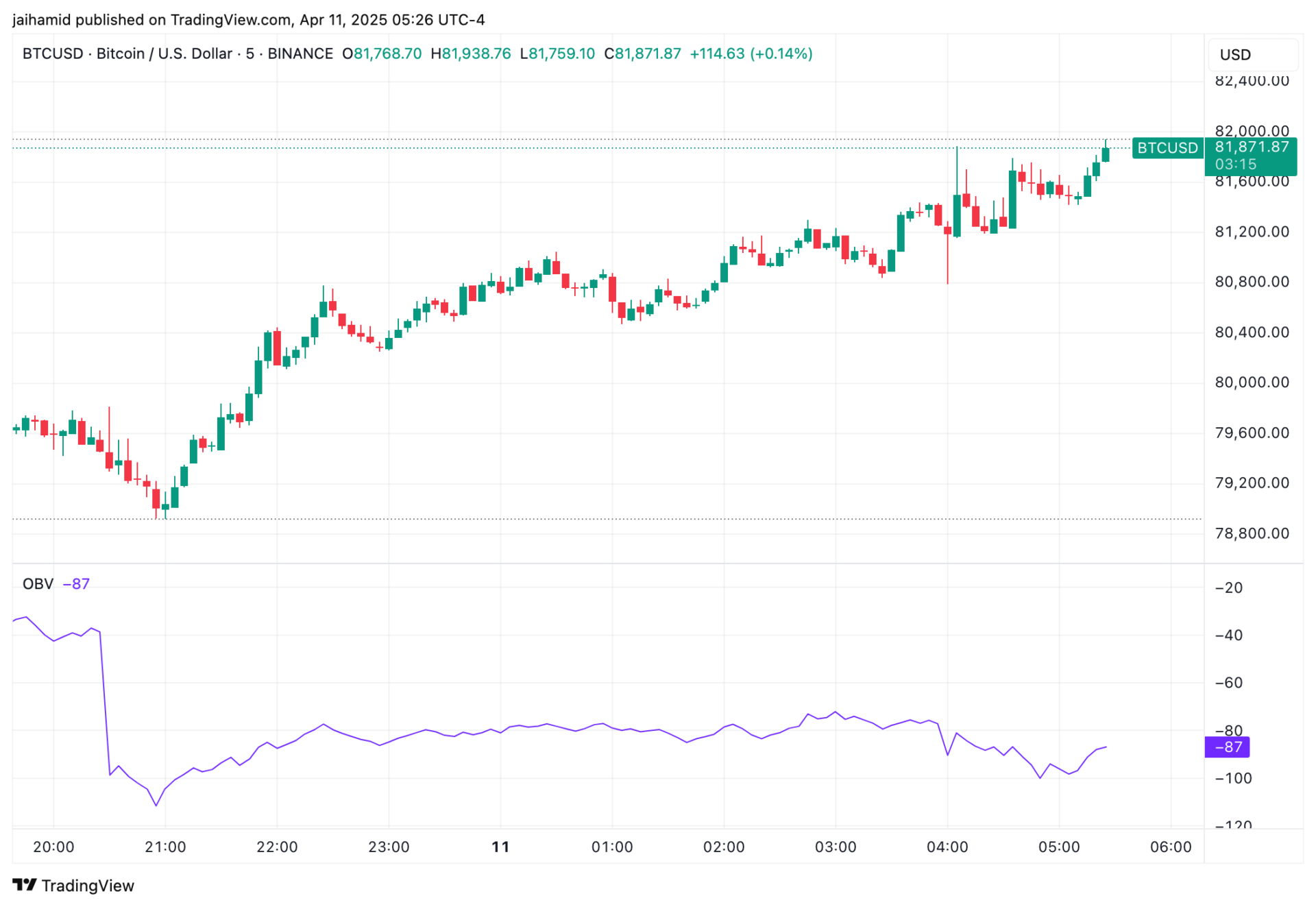Click the 81,871.87 current price box
The width and height of the screenshot is (1316, 907).
[1251, 147]
